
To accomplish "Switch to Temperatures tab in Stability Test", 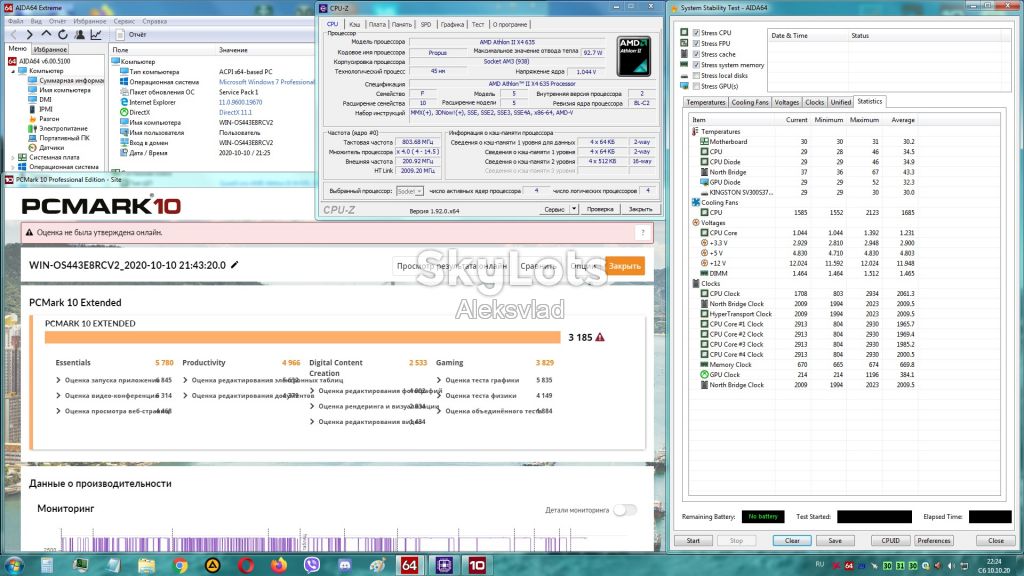I will coord(705,102).
